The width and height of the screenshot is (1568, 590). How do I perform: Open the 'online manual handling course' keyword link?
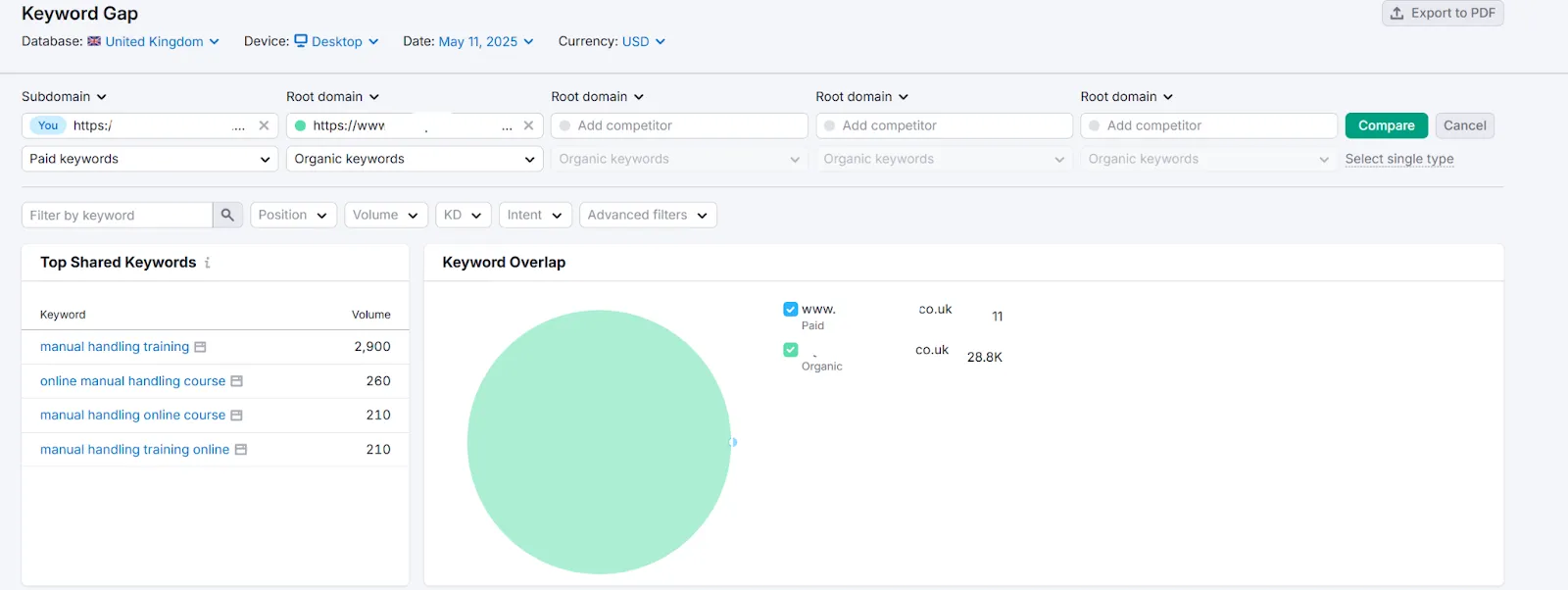tap(132, 381)
